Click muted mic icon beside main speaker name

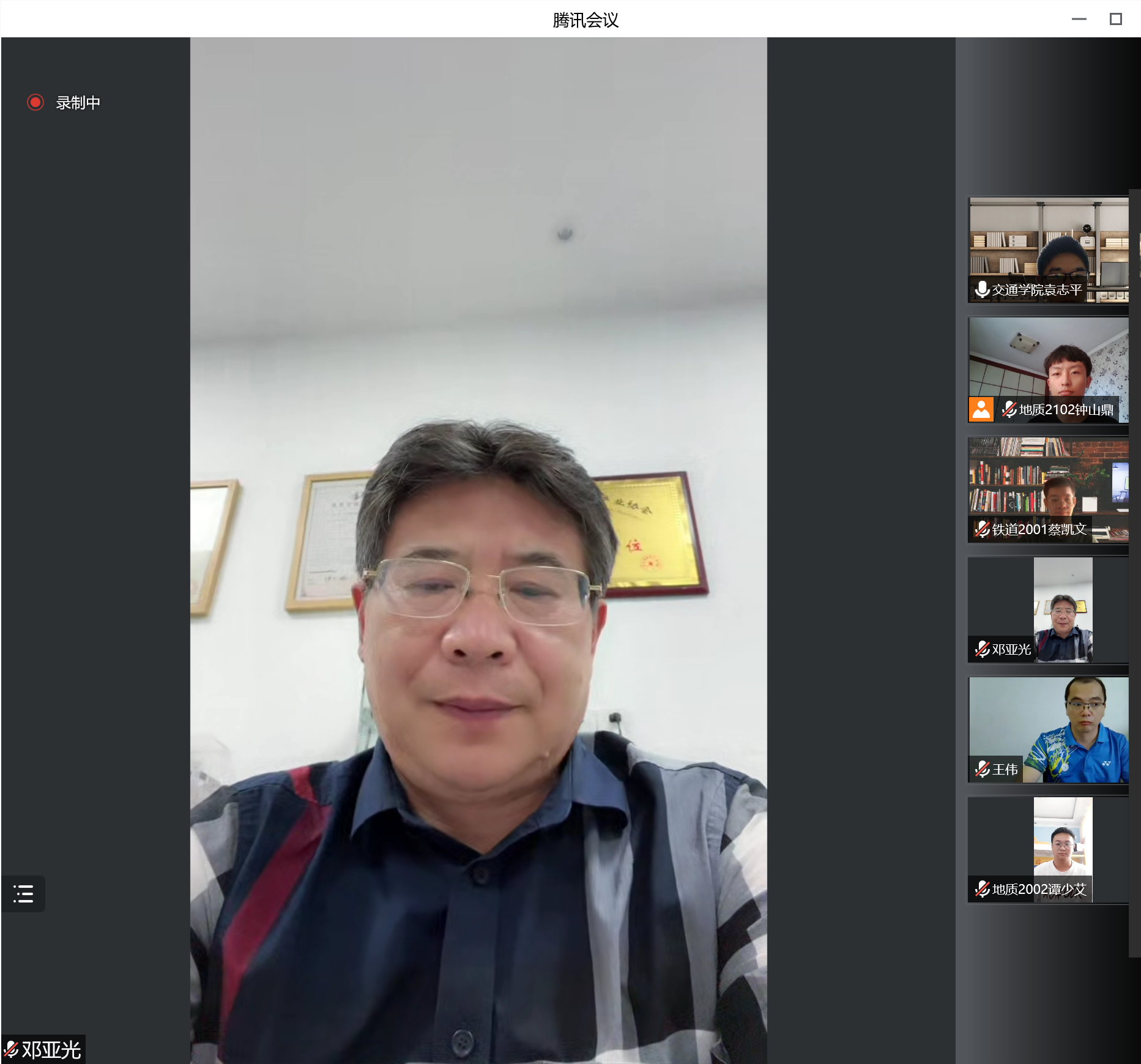(x=11, y=1050)
